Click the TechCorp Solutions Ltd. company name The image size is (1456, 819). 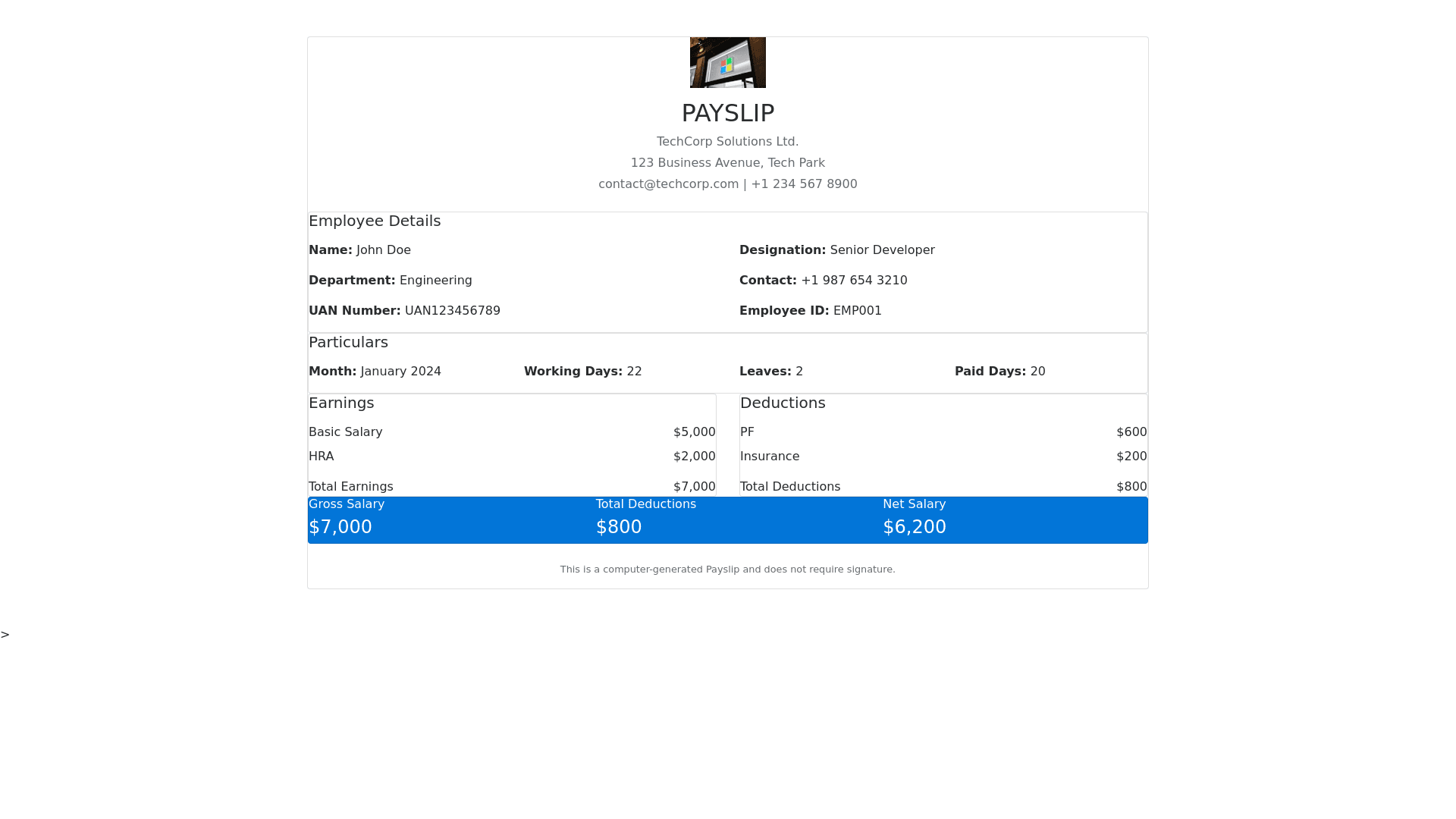click(x=727, y=142)
